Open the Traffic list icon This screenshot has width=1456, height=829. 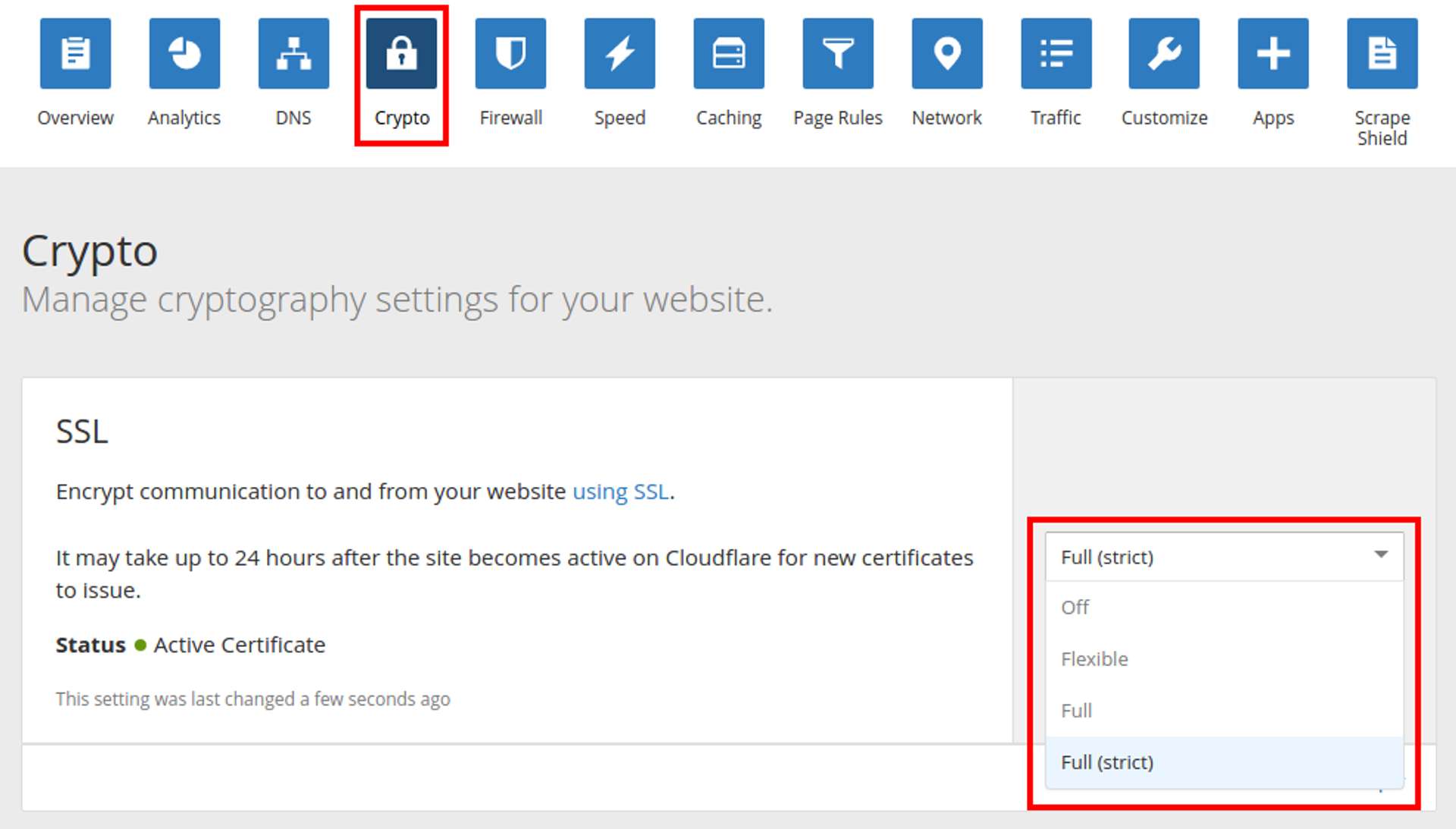point(1056,54)
